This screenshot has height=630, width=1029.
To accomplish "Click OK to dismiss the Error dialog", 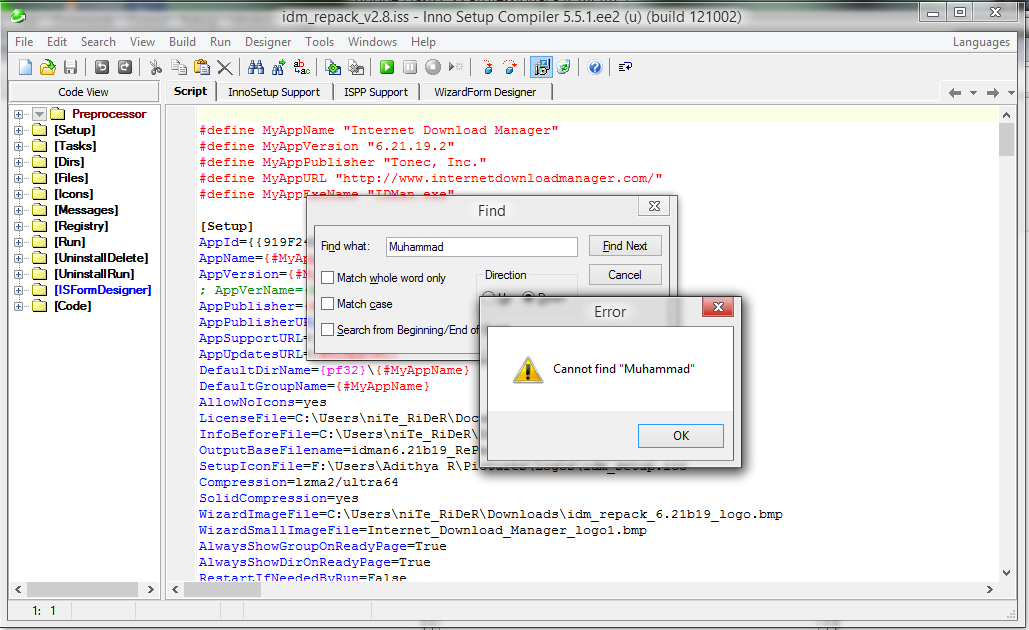I will [x=680, y=436].
